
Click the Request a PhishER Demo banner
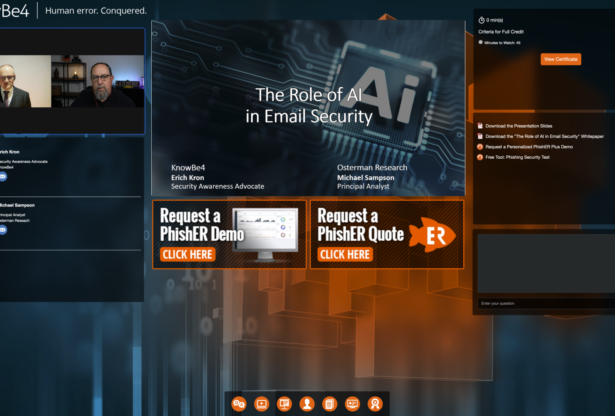(229, 234)
